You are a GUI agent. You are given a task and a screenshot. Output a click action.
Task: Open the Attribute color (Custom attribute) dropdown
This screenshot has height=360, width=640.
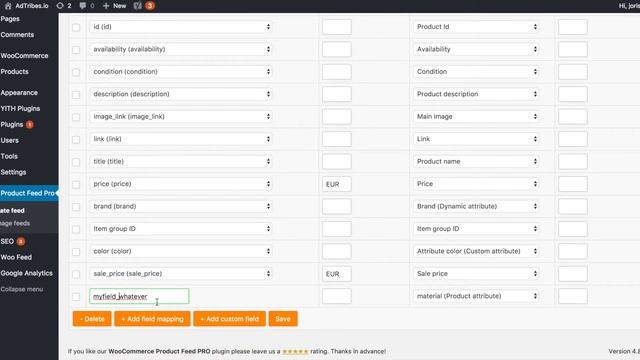click(476, 251)
